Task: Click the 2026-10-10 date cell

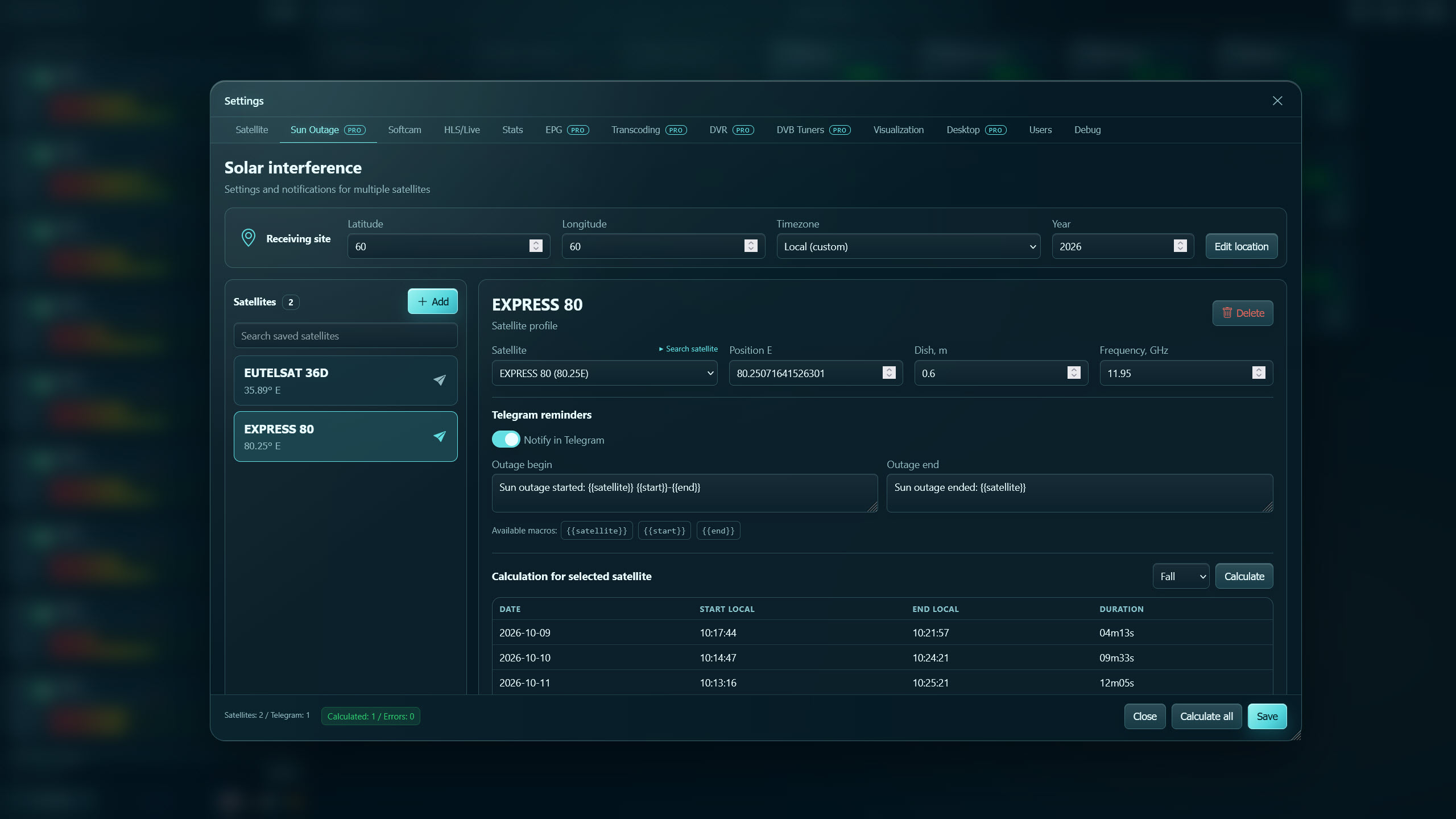Action: [524, 657]
